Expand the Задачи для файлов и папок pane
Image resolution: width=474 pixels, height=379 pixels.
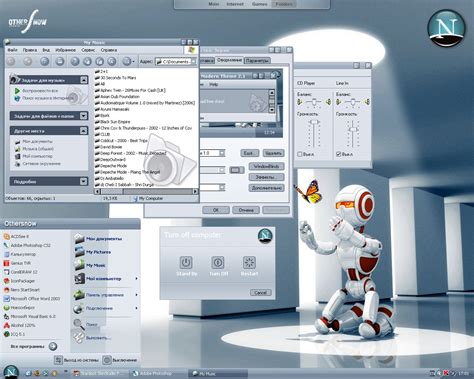click(84, 116)
